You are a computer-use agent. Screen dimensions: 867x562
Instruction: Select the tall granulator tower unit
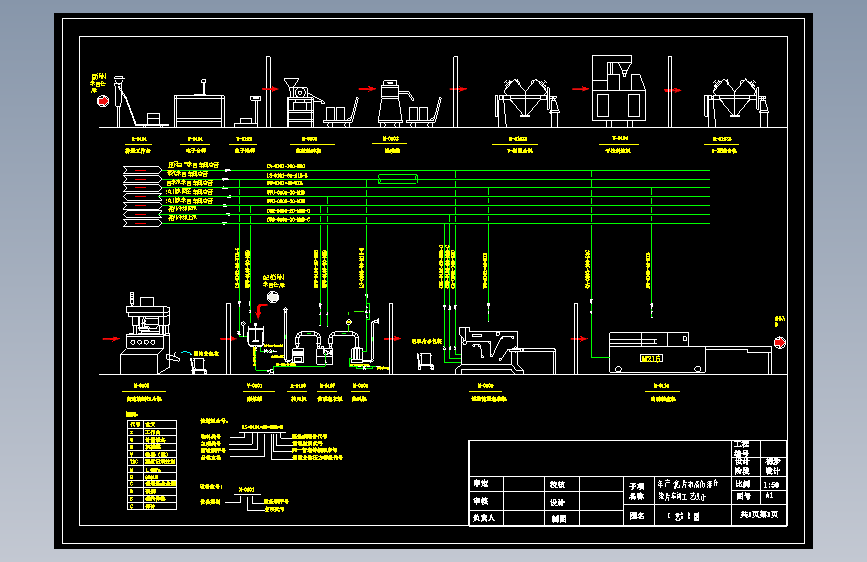click(618, 89)
